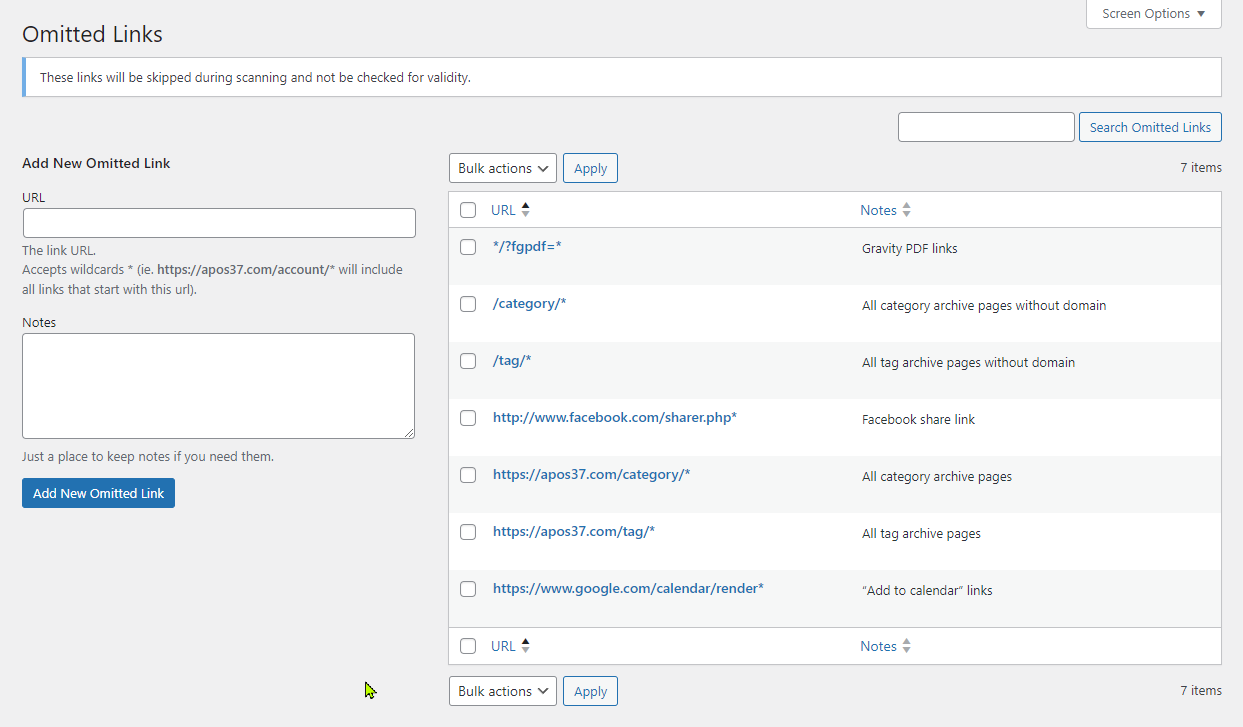Check the Google calendar render row
The width and height of the screenshot is (1243, 727).
(468, 589)
